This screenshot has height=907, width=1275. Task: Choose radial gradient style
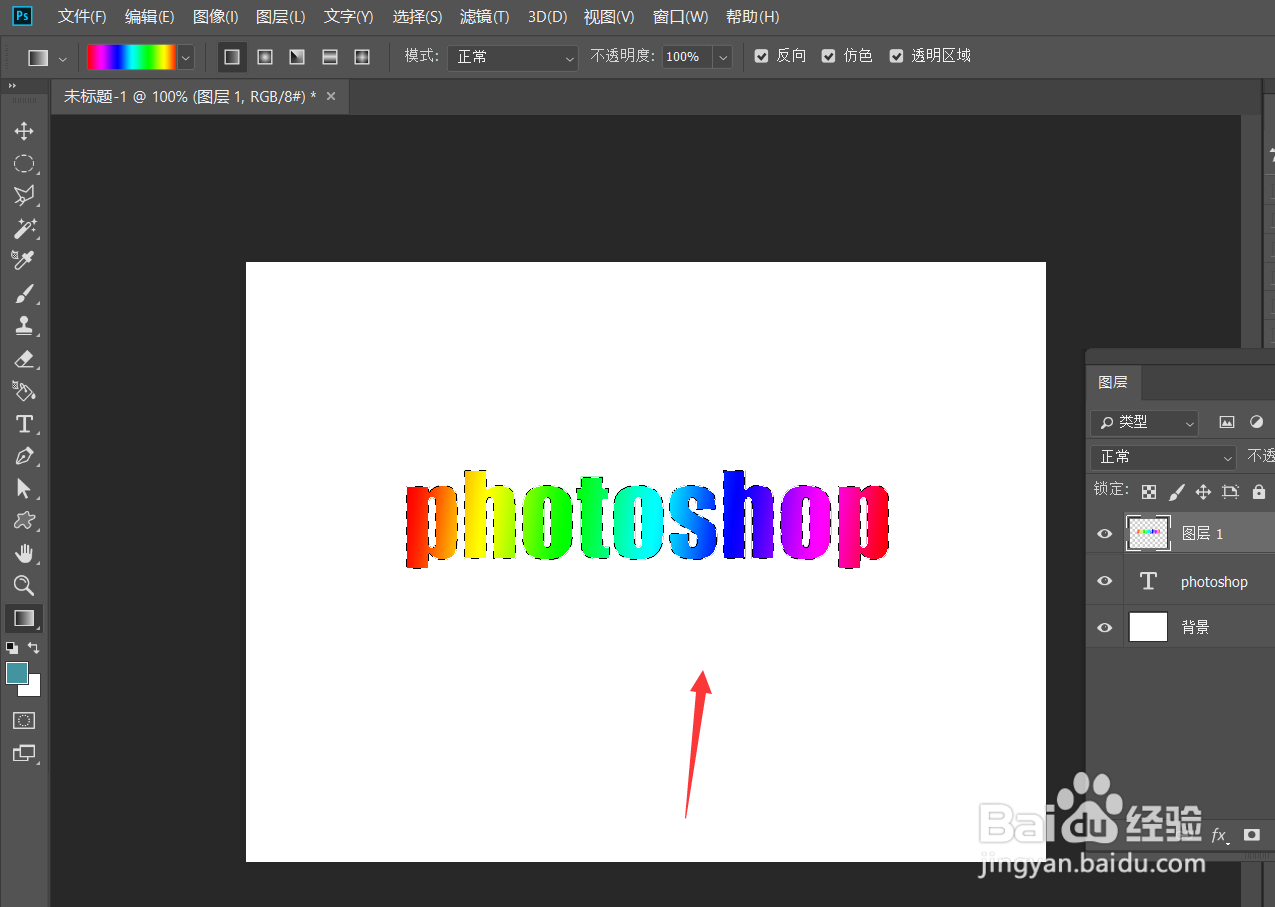pyautogui.click(x=265, y=57)
